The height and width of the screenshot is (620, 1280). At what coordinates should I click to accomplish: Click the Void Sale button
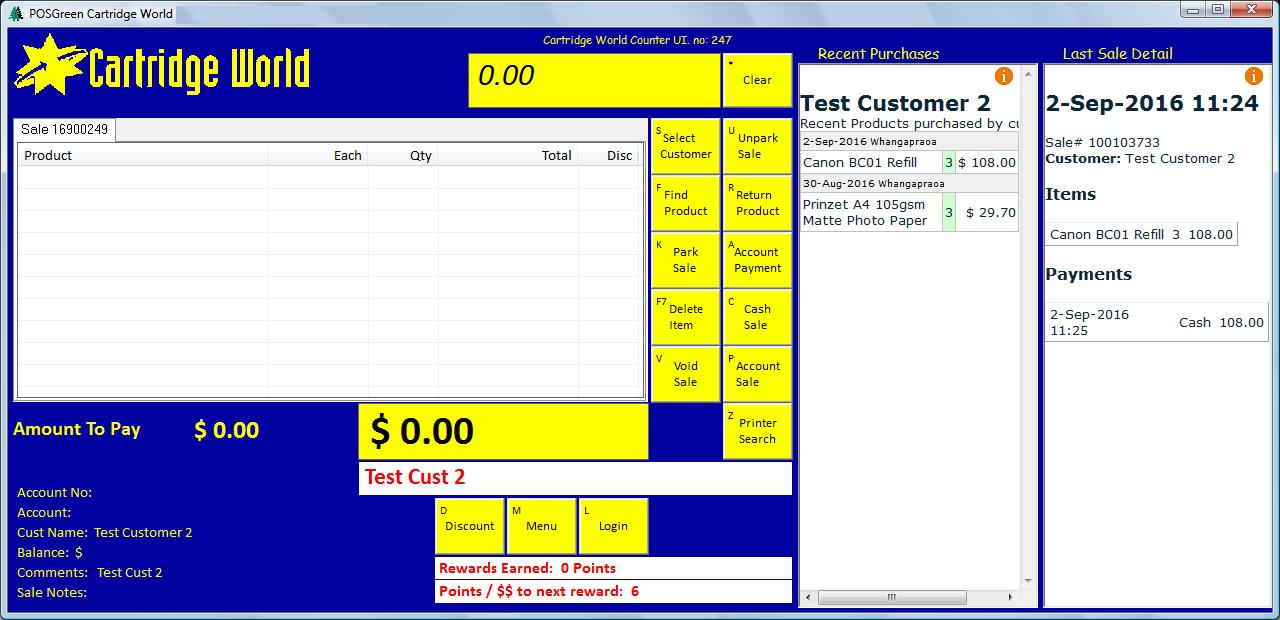point(685,374)
